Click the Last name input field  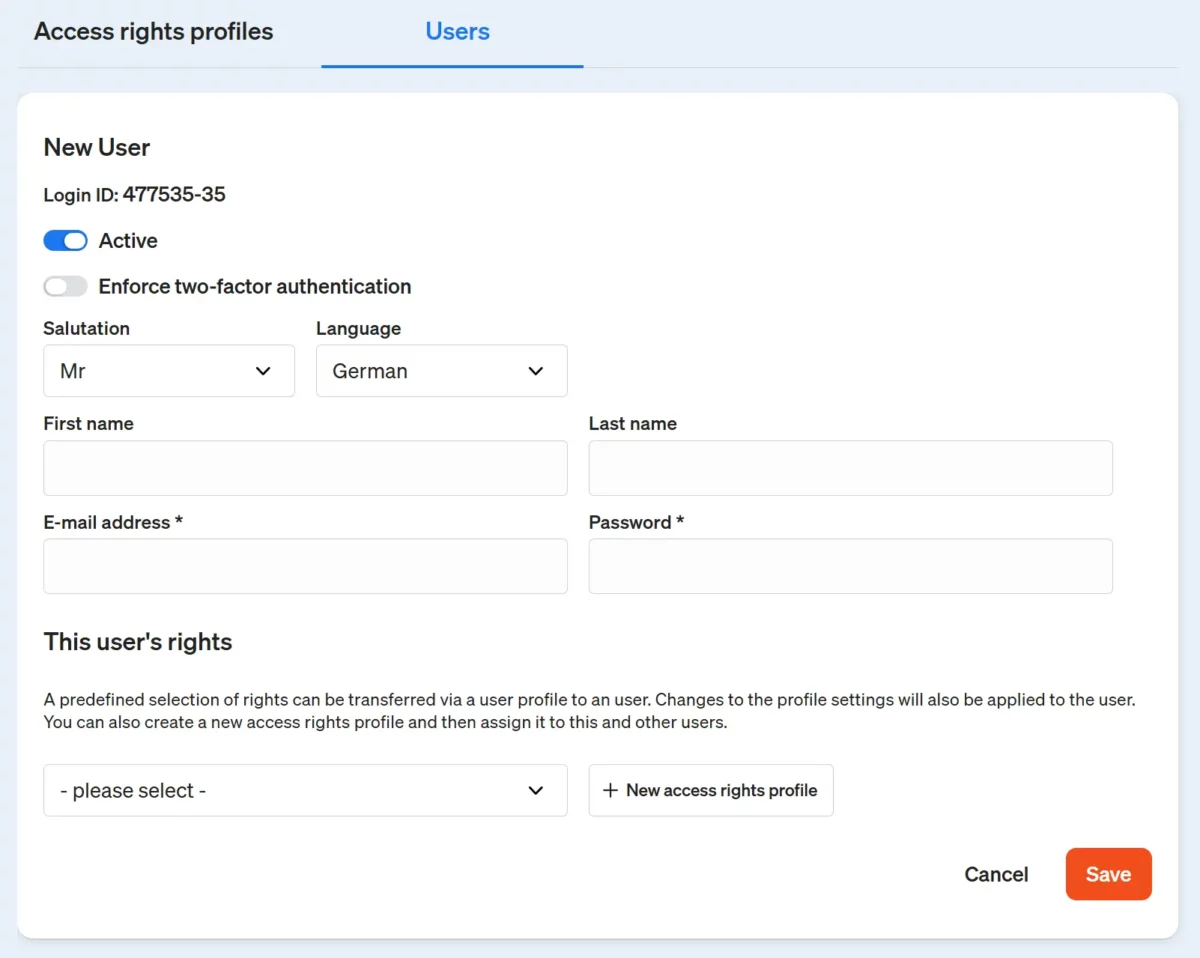[x=850, y=467]
